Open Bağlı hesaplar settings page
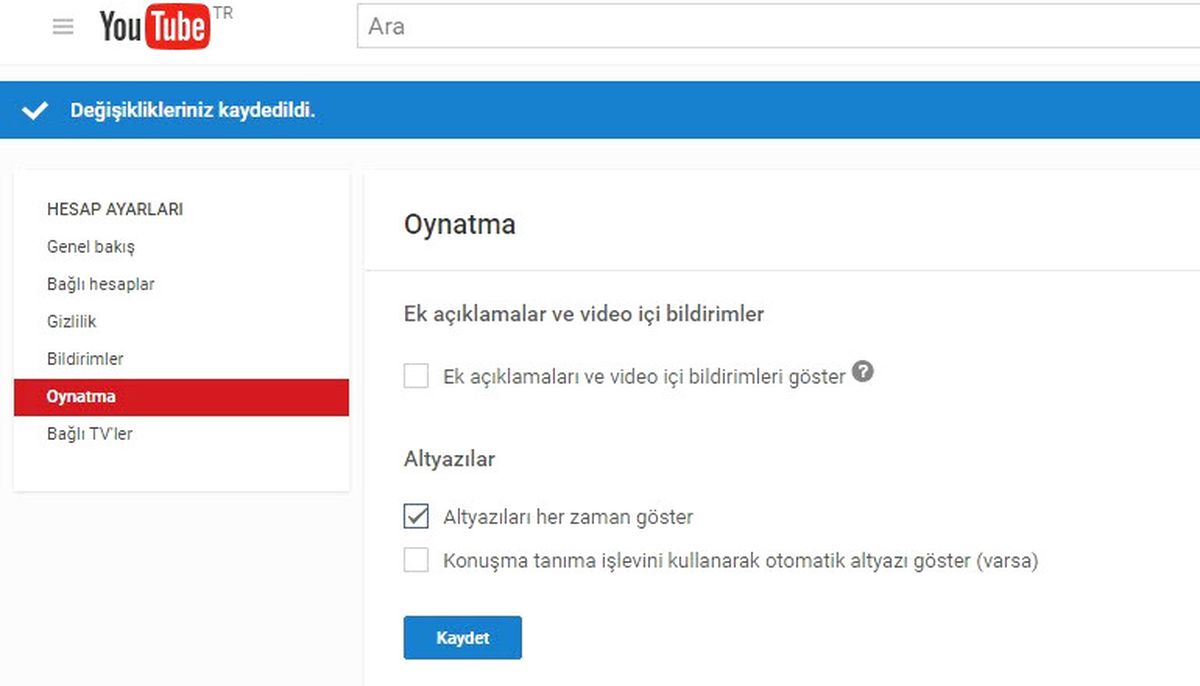This screenshot has height=686, width=1200. tap(101, 284)
